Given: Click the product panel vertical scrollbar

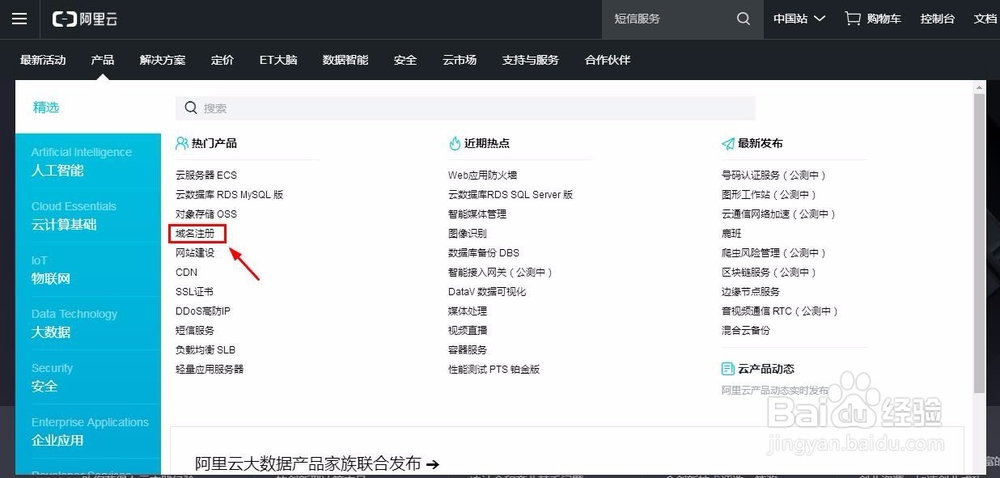Looking at the screenshot, I should [980, 245].
